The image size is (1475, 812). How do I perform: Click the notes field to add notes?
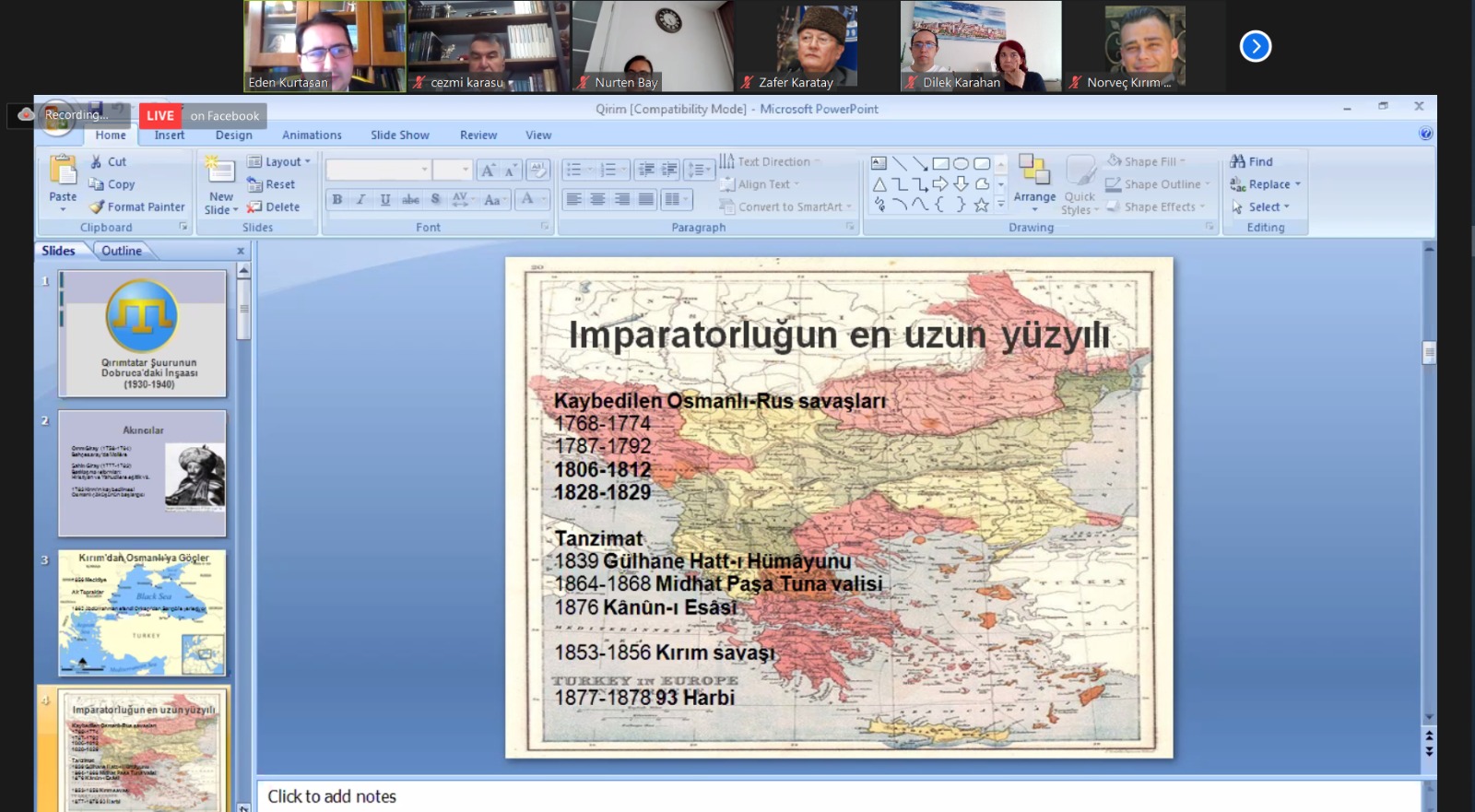[839, 796]
